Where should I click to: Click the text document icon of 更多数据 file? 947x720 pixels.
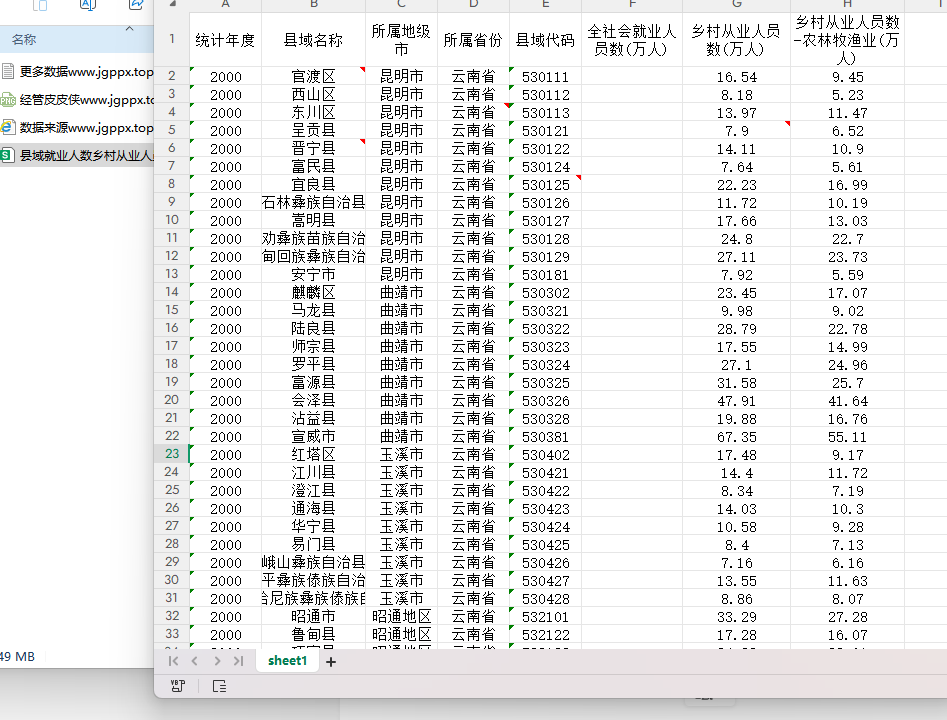(8, 71)
